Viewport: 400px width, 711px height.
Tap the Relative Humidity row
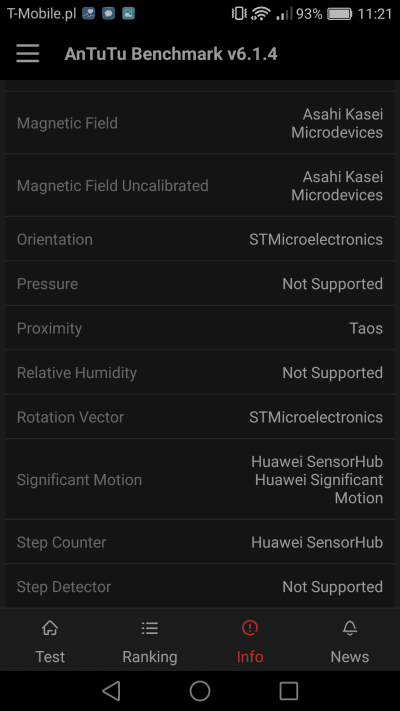point(200,372)
